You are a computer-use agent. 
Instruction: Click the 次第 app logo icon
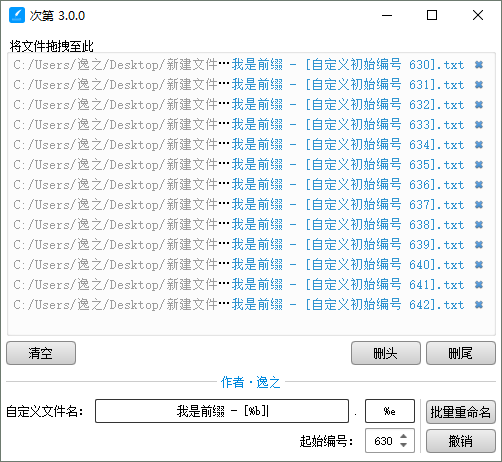[x=17, y=15]
